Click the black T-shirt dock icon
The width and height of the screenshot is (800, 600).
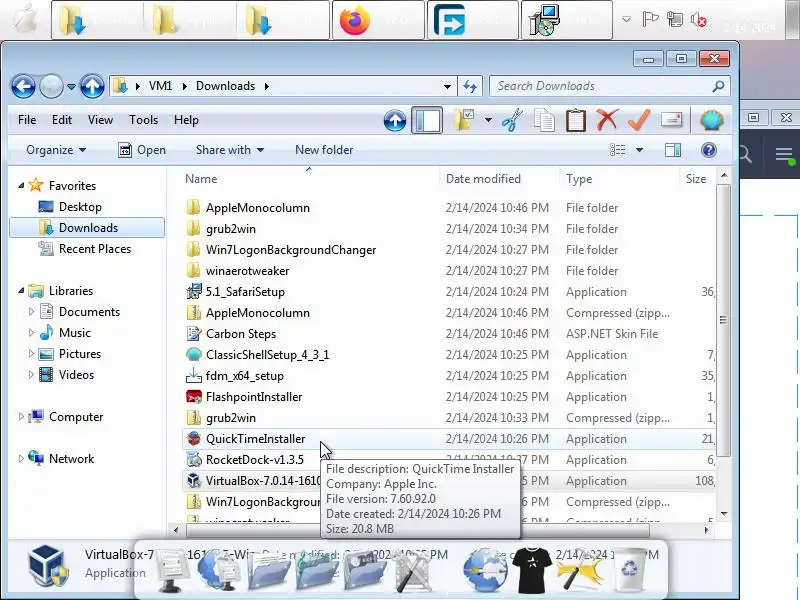[x=532, y=569]
